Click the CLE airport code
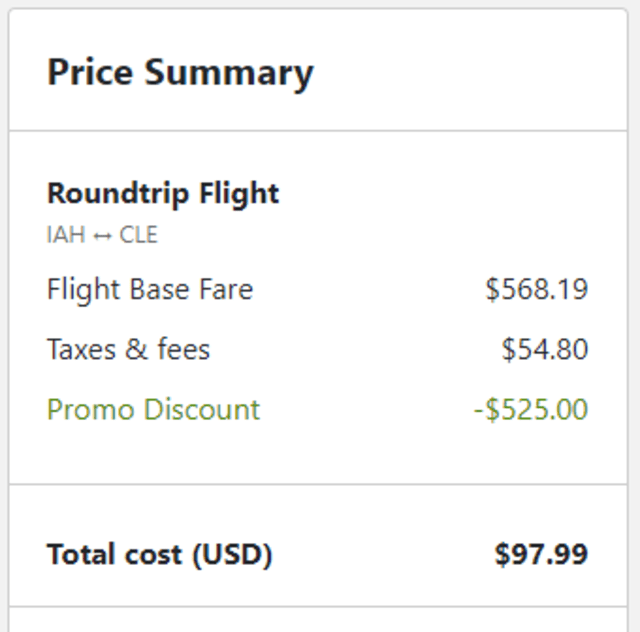640x632 pixels. coord(139,236)
